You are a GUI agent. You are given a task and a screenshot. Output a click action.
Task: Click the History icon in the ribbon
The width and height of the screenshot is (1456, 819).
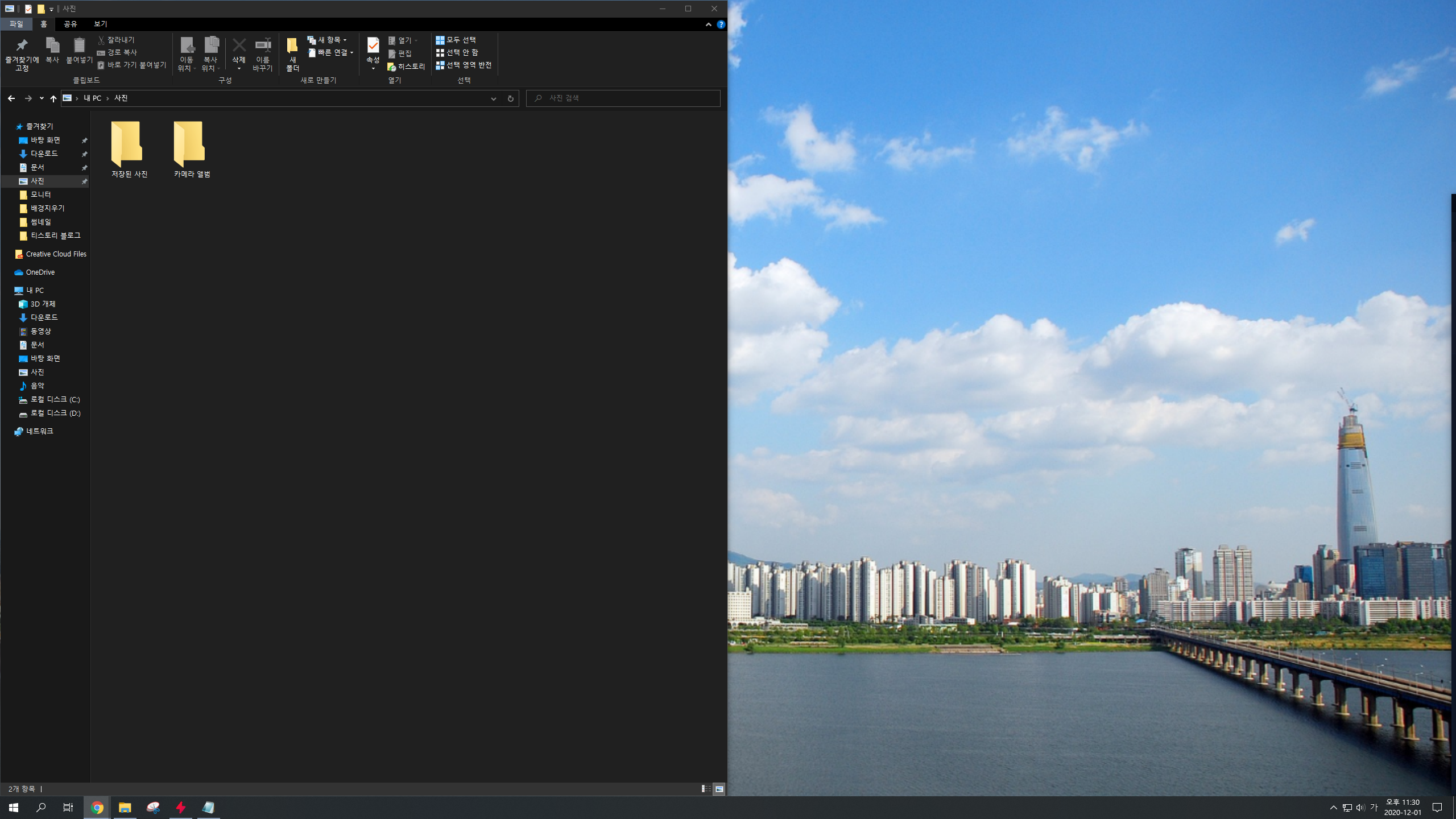tap(406, 67)
